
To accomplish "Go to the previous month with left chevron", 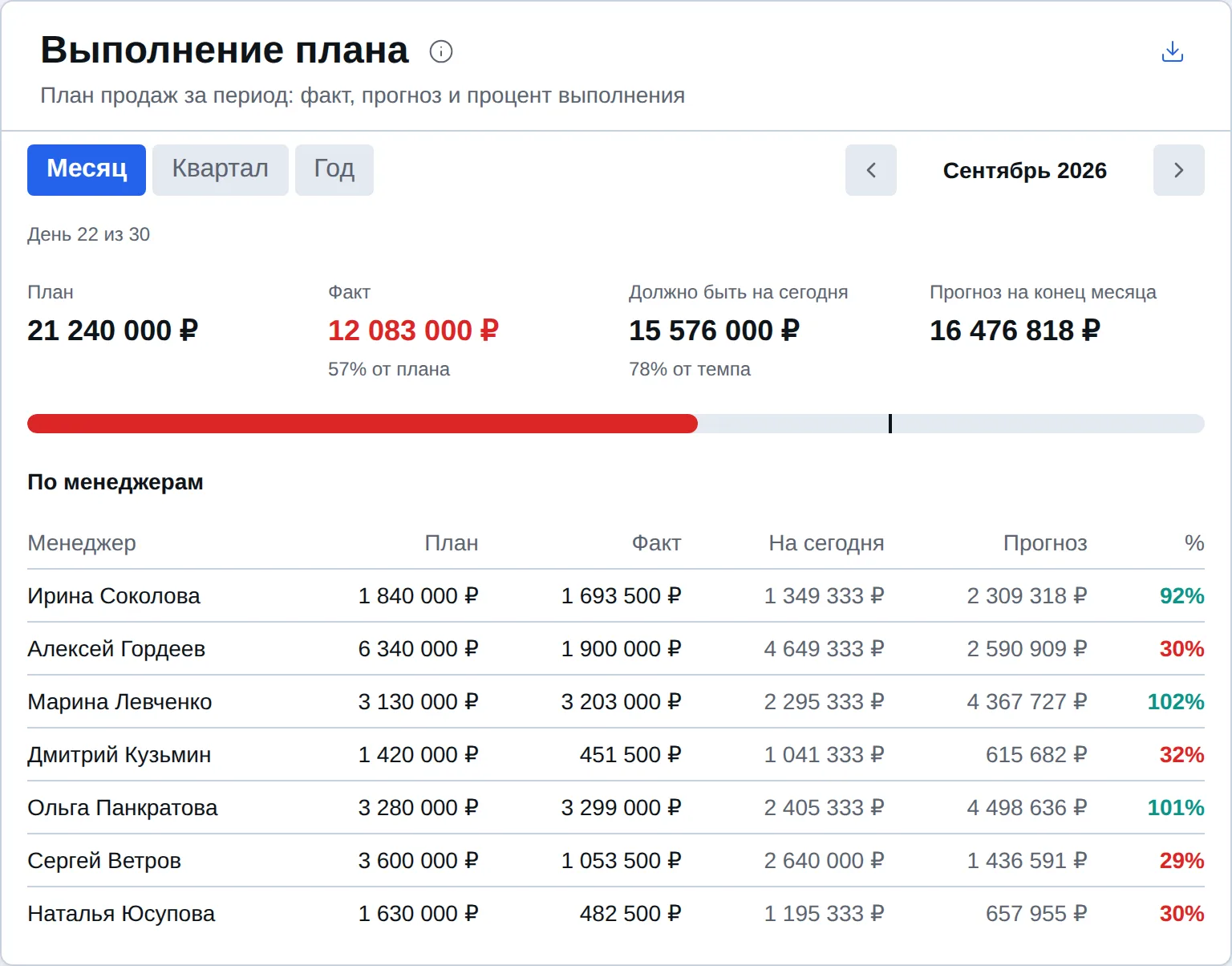I will pyautogui.click(x=871, y=170).
